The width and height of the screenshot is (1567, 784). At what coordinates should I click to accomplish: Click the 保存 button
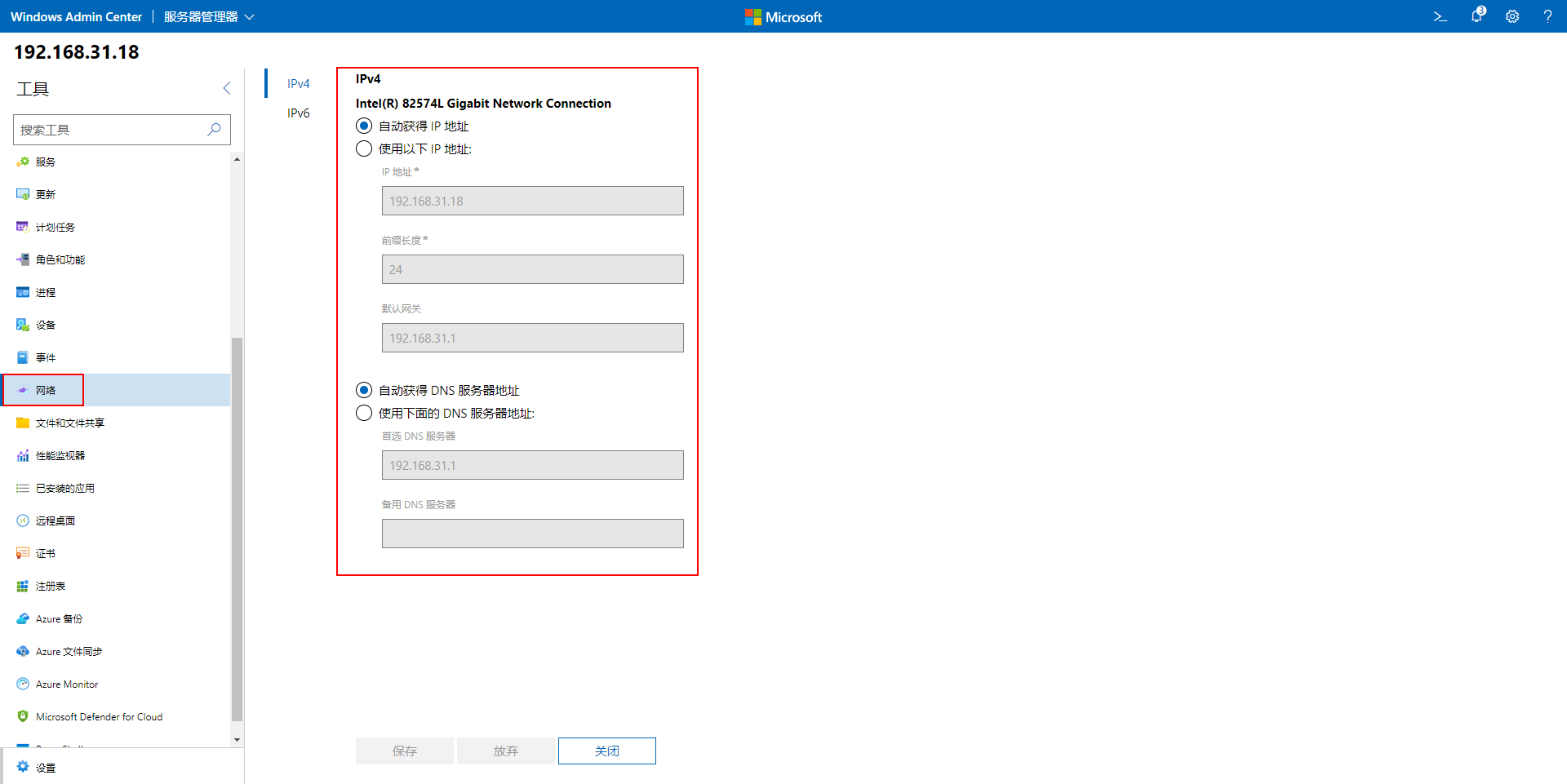tap(405, 751)
